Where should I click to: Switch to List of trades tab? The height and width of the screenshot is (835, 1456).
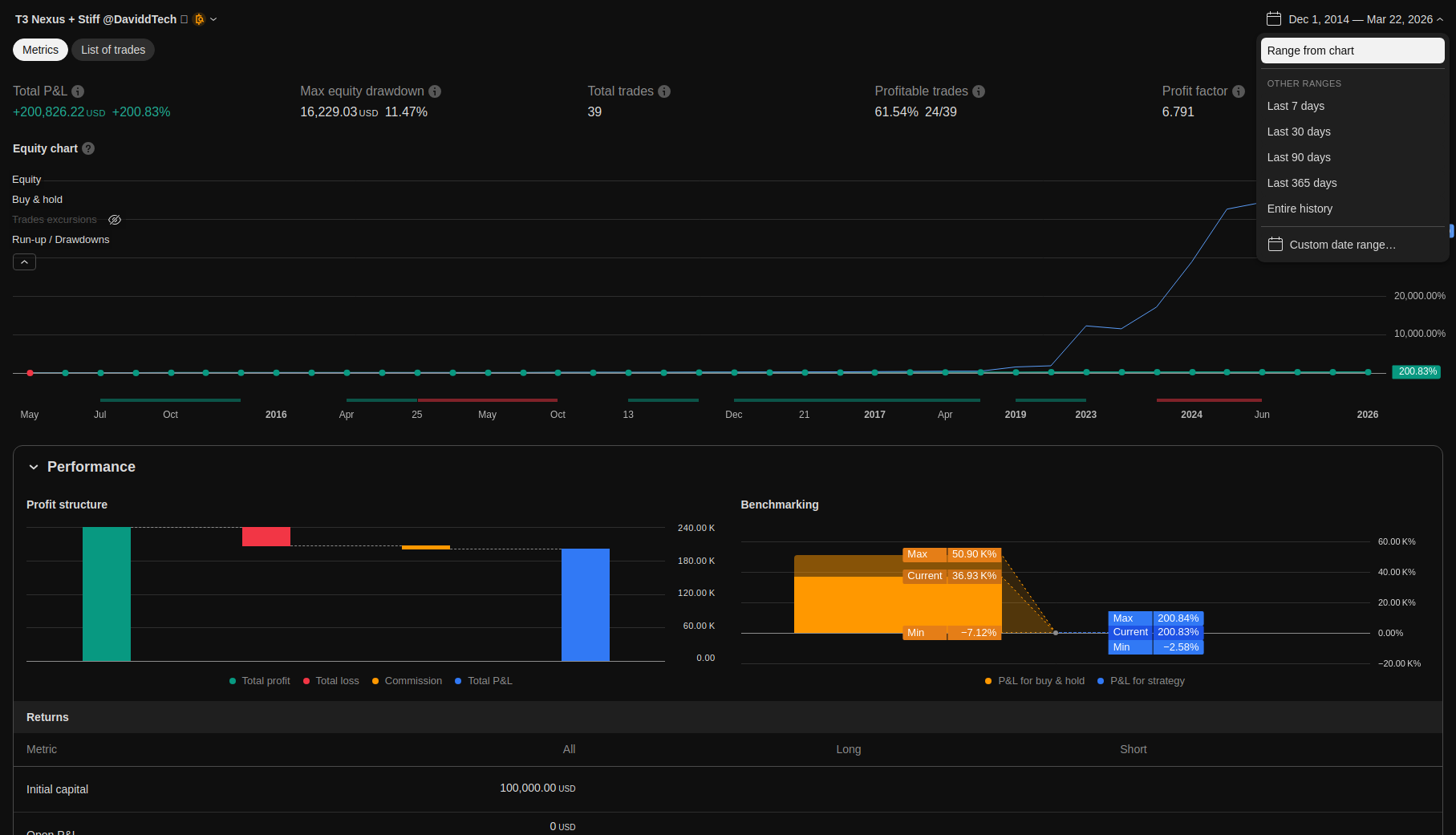coord(113,50)
